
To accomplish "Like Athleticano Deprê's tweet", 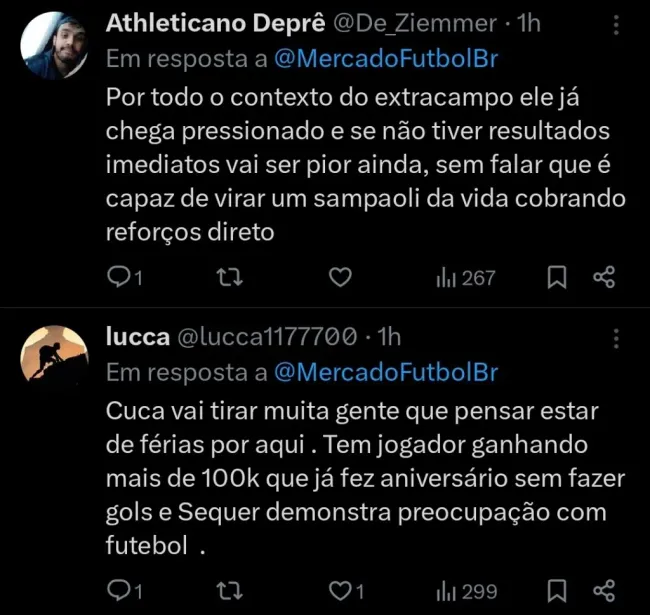I will (x=340, y=278).
